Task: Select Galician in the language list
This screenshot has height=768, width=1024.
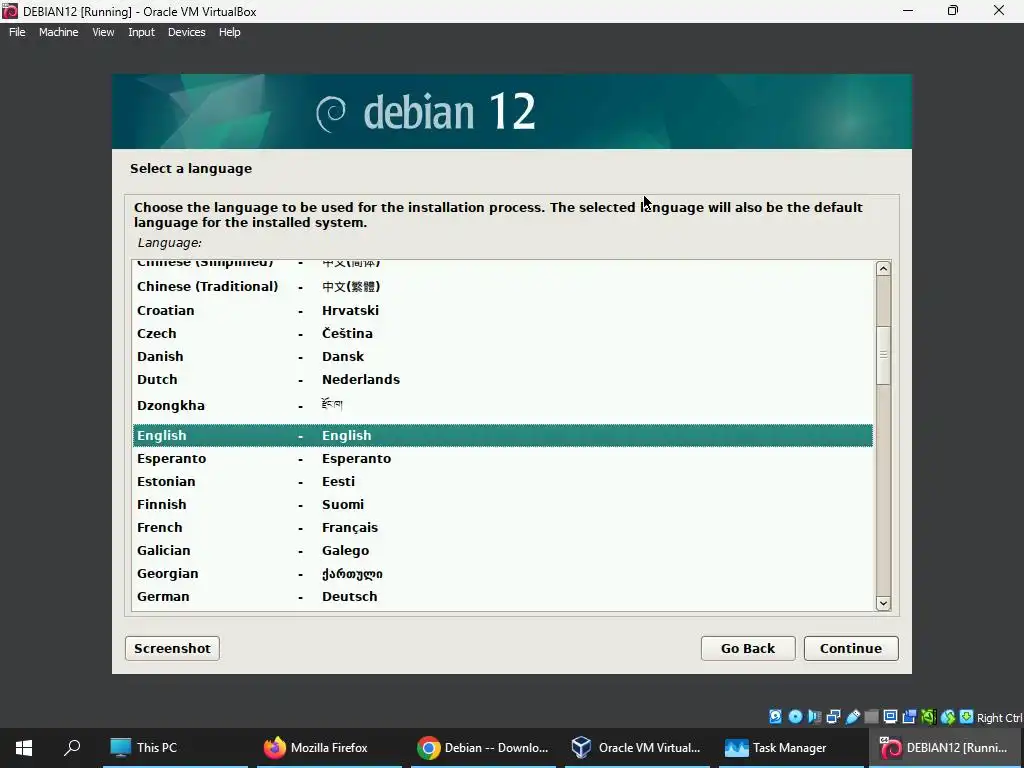Action: coord(502,551)
